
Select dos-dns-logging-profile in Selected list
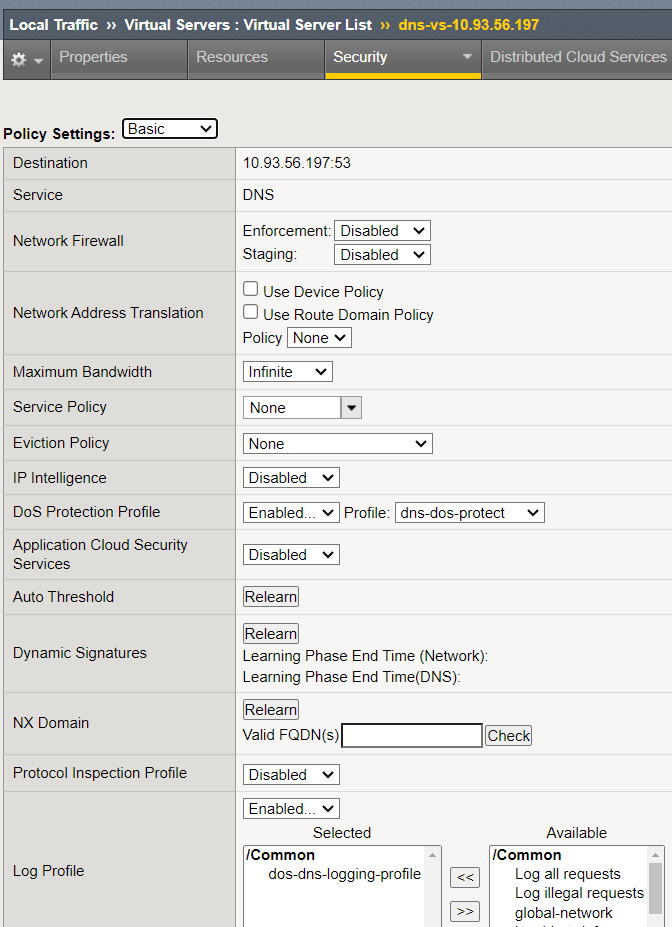[344, 874]
